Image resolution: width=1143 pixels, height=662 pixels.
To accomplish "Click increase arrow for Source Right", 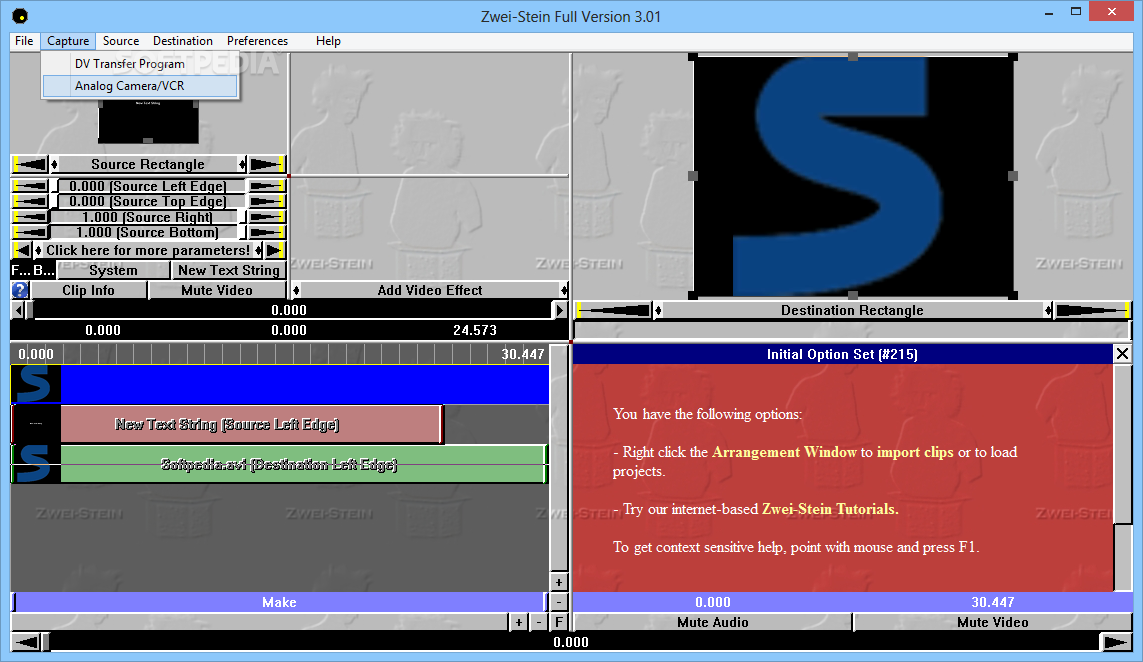I will point(267,217).
